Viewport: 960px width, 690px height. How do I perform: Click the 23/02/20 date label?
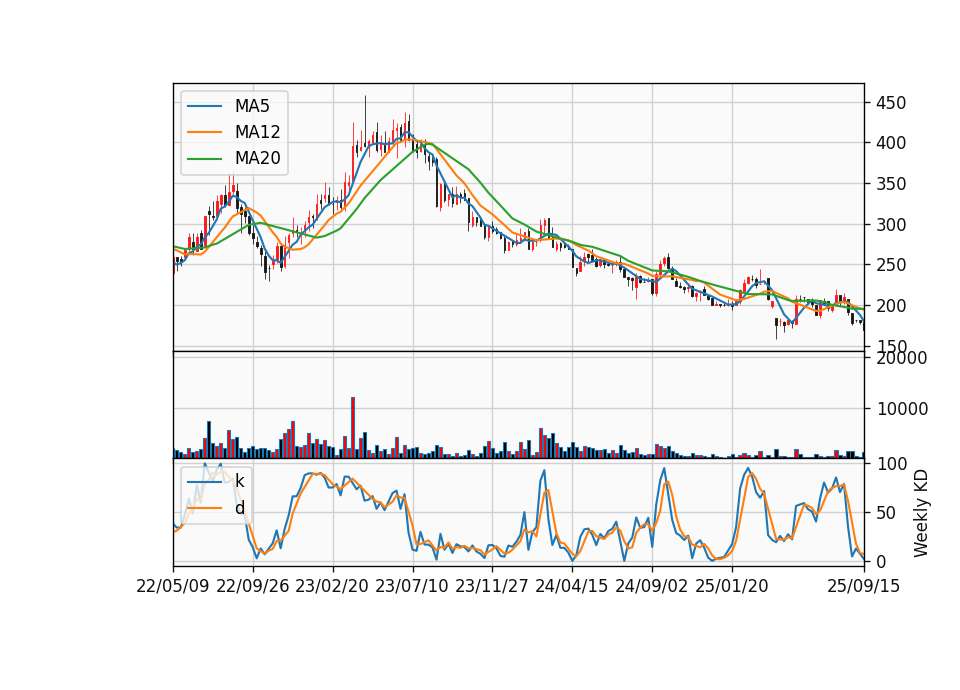(x=332, y=586)
